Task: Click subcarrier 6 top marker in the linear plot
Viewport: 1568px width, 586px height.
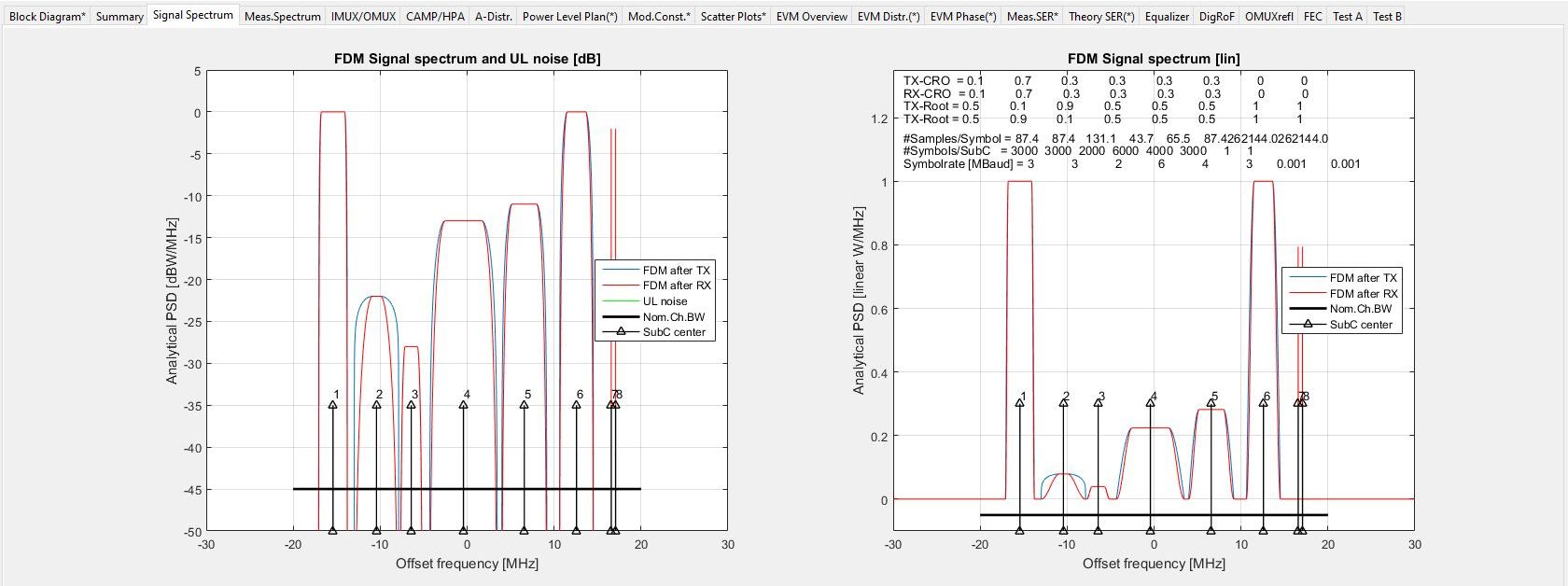Action: pyautogui.click(x=1263, y=402)
